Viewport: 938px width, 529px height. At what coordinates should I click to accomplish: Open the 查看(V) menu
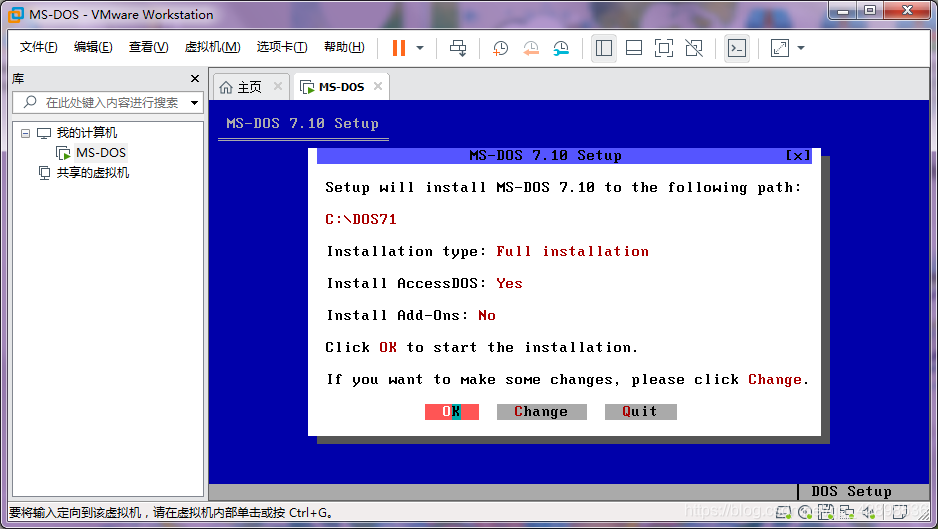[148, 47]
